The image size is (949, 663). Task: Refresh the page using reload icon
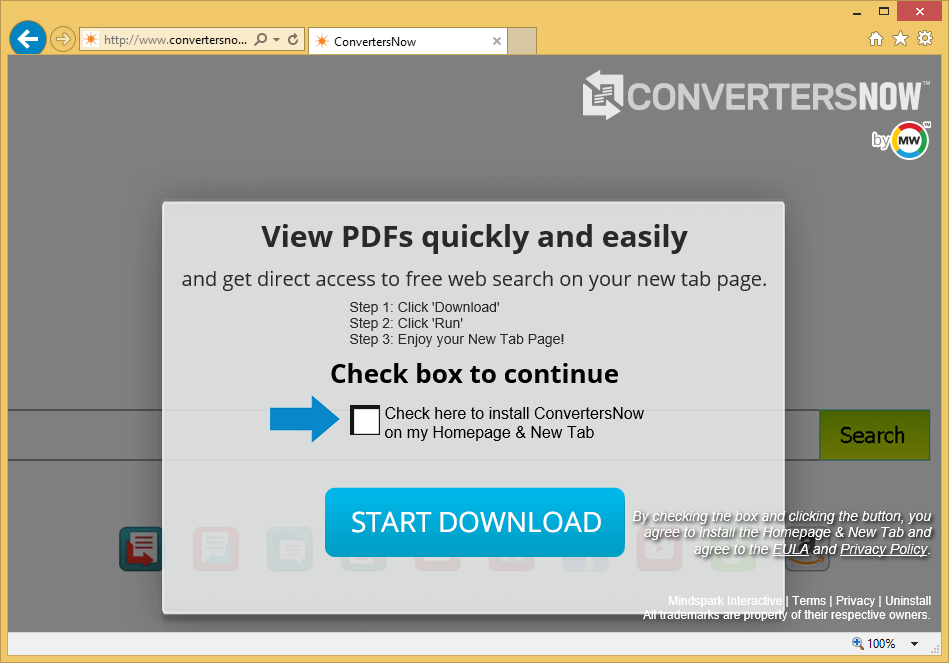tap(293, 40)
